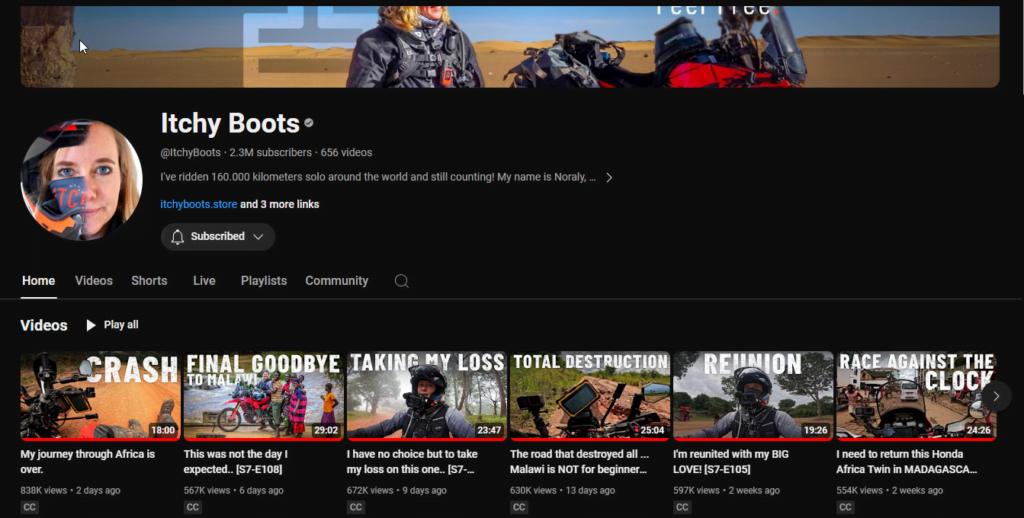Image resolution: width=1024 pixels, height=518 pixels.
Task: Click CC badge under 672K views video
Action: pos(356,507)
